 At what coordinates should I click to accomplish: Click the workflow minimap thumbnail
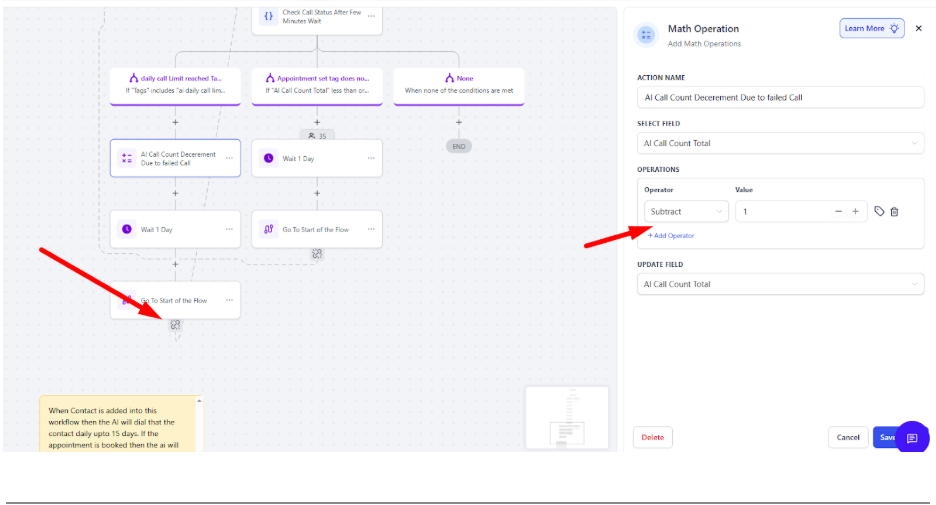coord(566,416)
